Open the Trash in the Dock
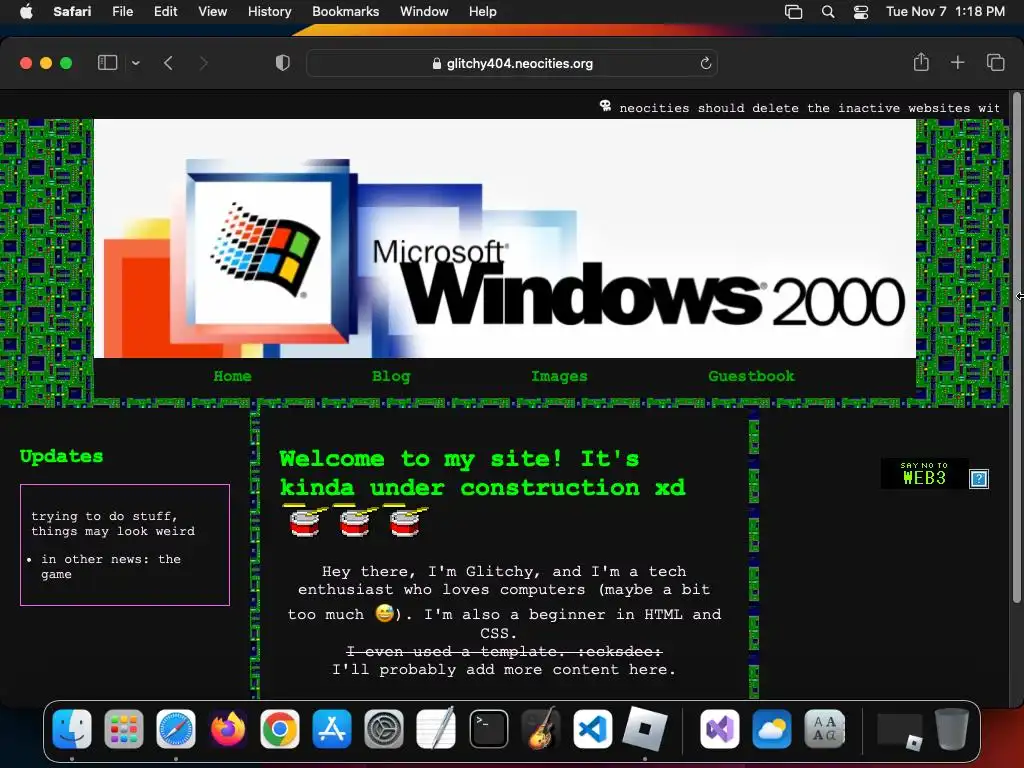1024x768 pixels. click(x=951, y=729)
